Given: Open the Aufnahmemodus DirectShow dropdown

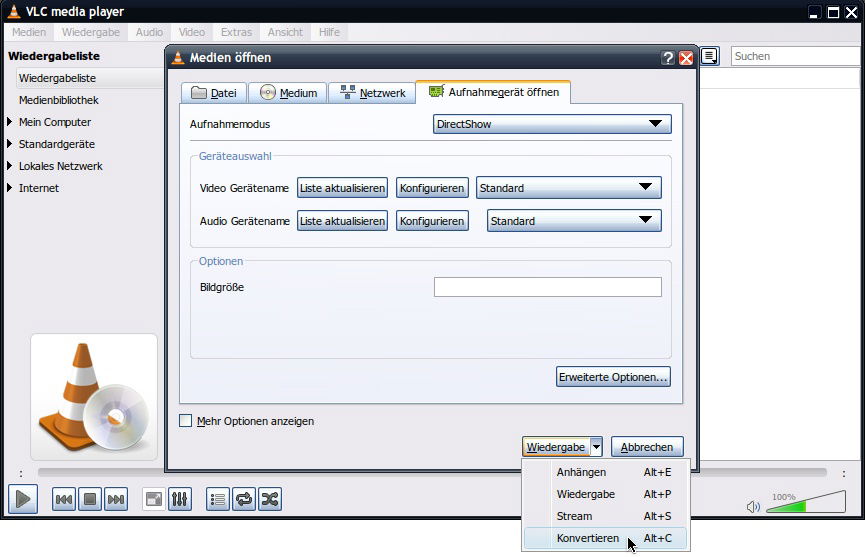Looking at the screenshot, I should click(552, 124).
